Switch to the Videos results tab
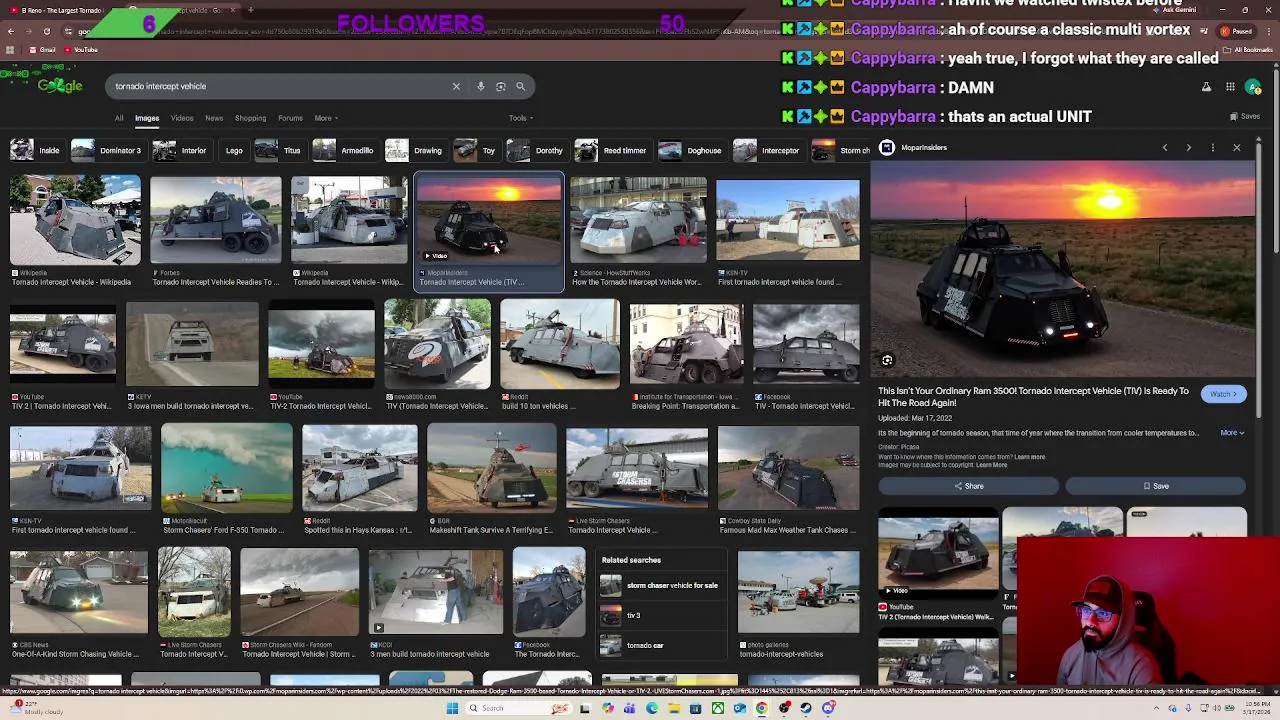Screen dimensions: 1280x720 click(x=182, y=118)
